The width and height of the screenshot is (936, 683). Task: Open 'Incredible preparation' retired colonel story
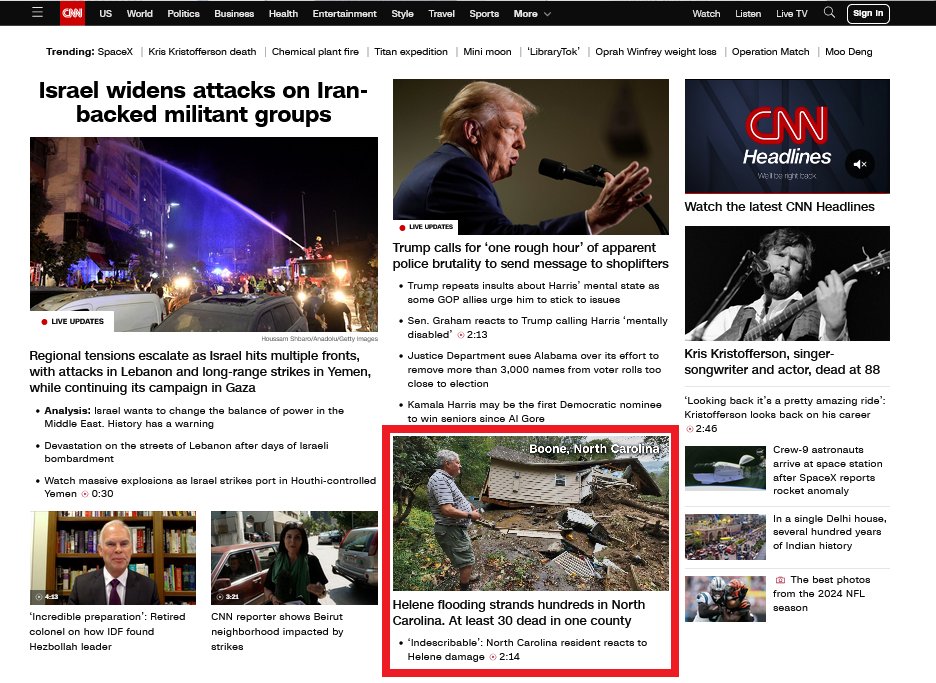pyautogui.click(x=107, y=632)
